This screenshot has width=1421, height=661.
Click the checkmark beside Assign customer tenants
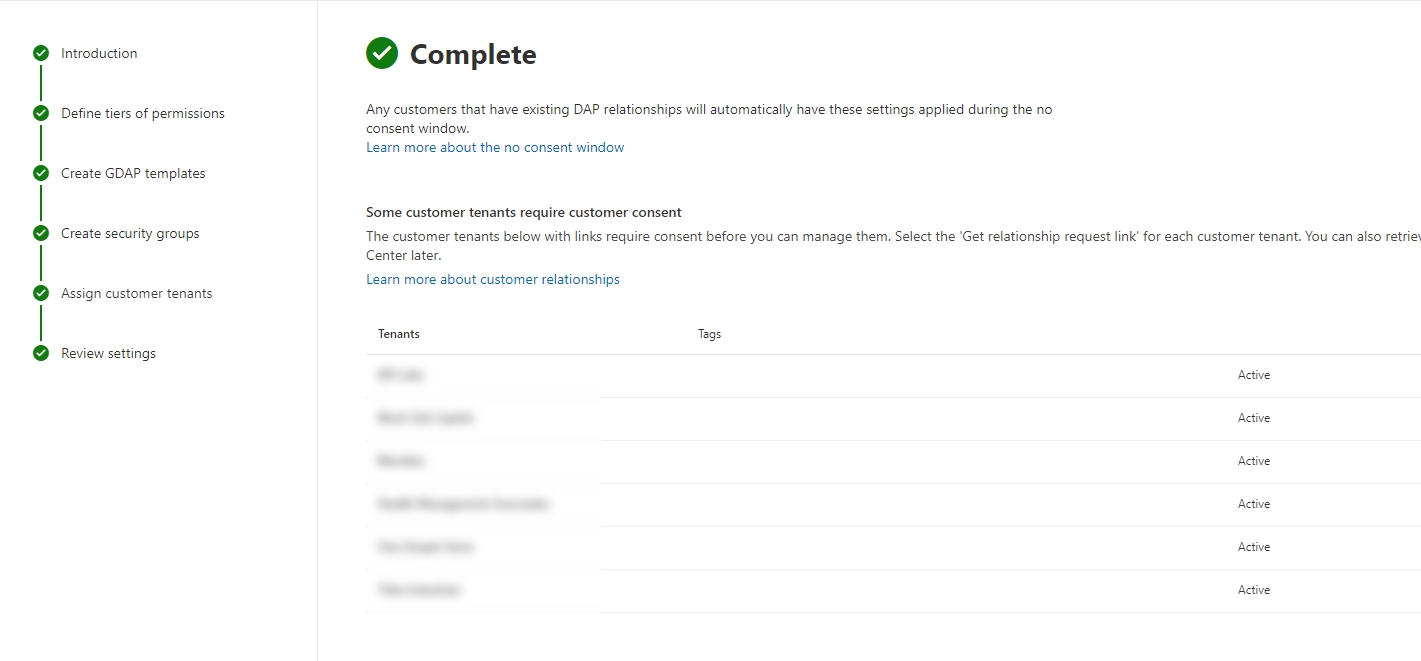coord(41,293)
